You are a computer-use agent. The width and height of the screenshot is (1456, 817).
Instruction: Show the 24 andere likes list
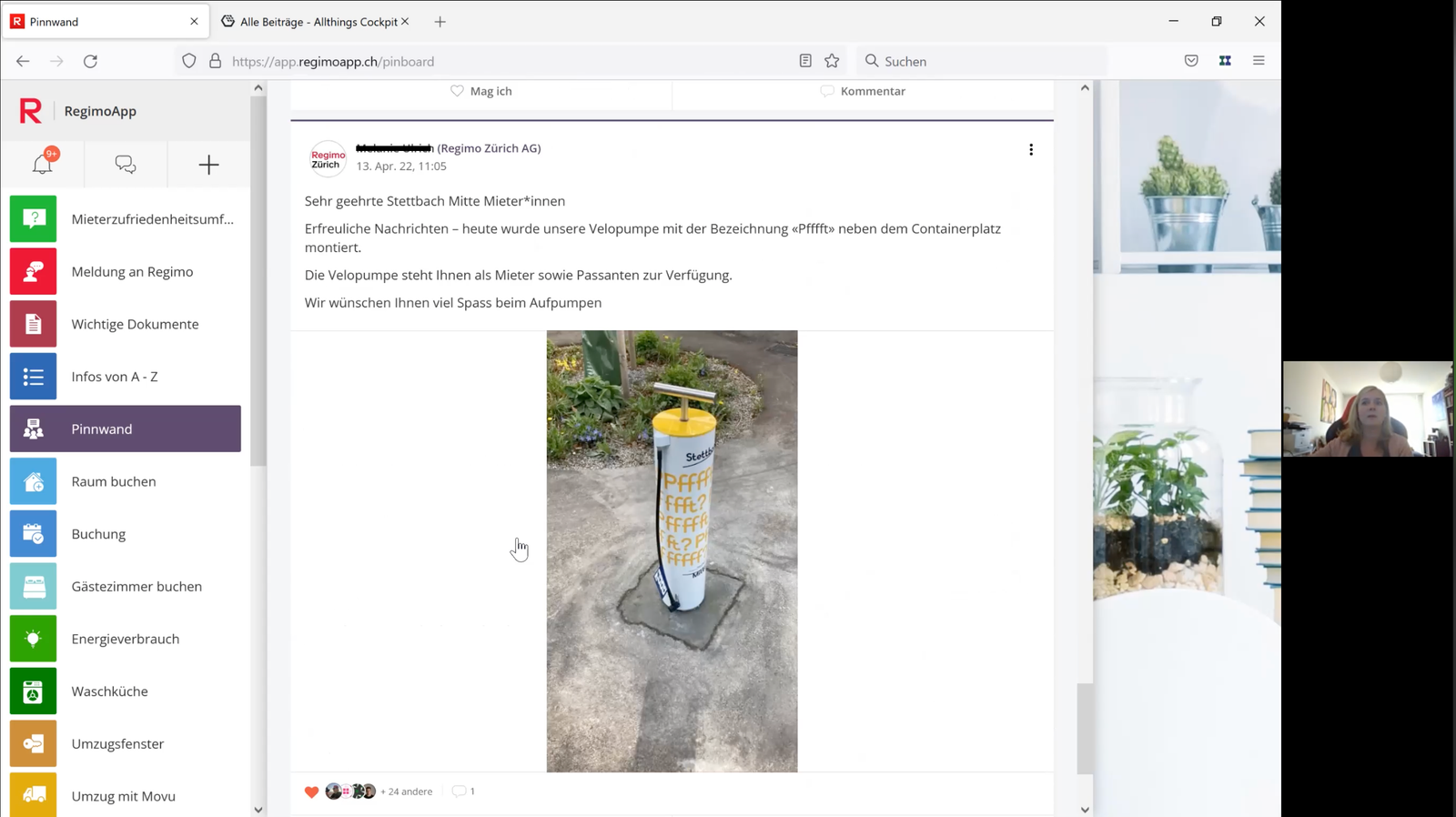pyautogui.click(x=406, y=792)
